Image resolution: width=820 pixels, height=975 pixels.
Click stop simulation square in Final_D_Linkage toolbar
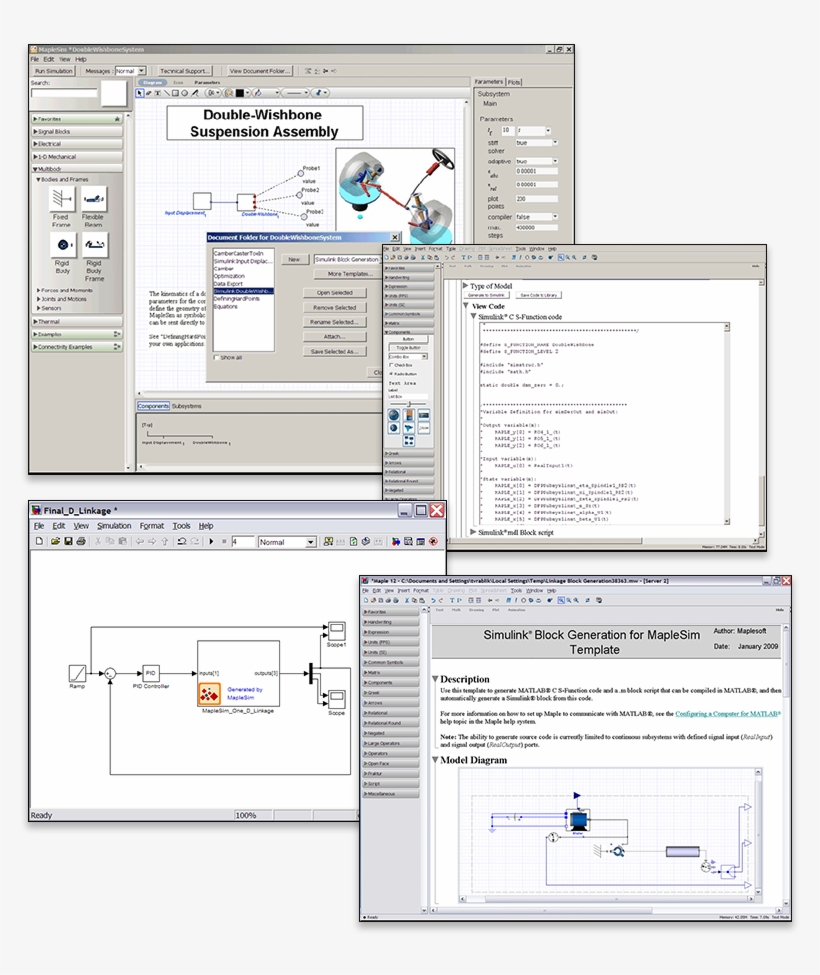pos(224,542)
